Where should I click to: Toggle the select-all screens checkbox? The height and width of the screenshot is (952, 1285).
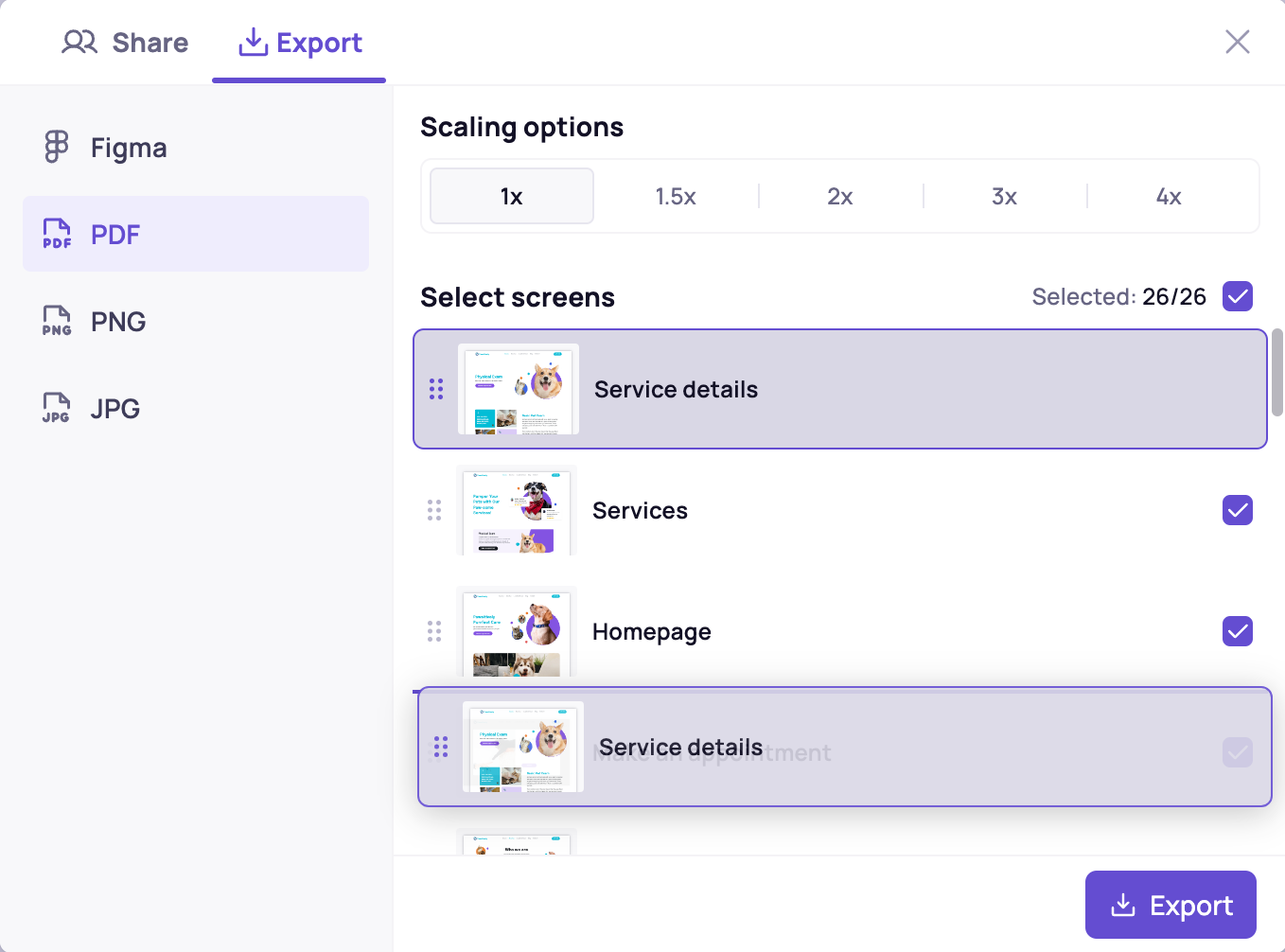[1238, 296]
